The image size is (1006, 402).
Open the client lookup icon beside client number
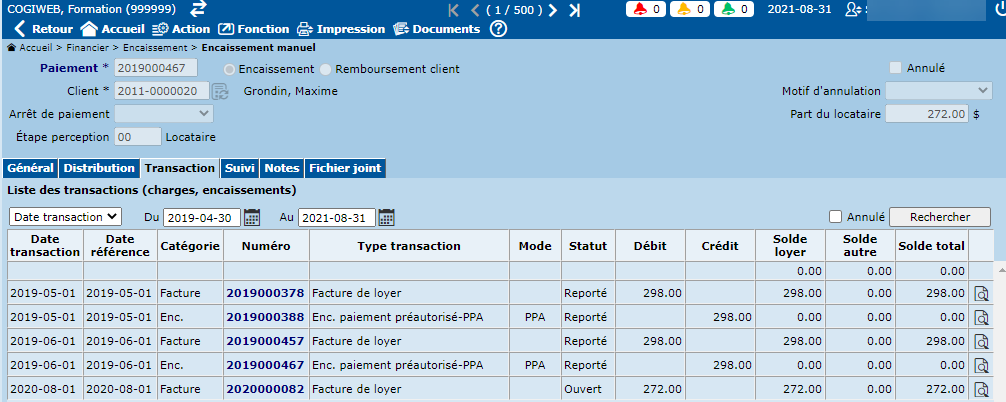[220, 91]
